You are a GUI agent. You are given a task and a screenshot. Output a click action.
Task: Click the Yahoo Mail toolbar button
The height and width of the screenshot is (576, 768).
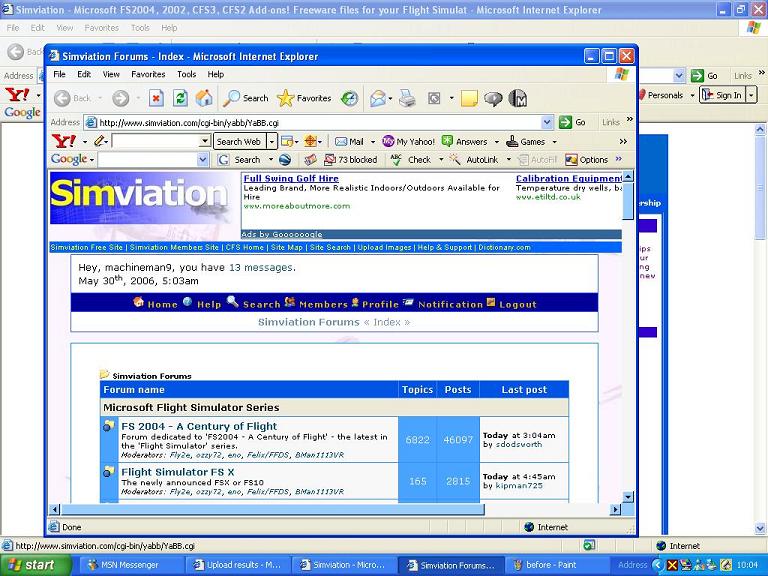[x=349, y=141]
